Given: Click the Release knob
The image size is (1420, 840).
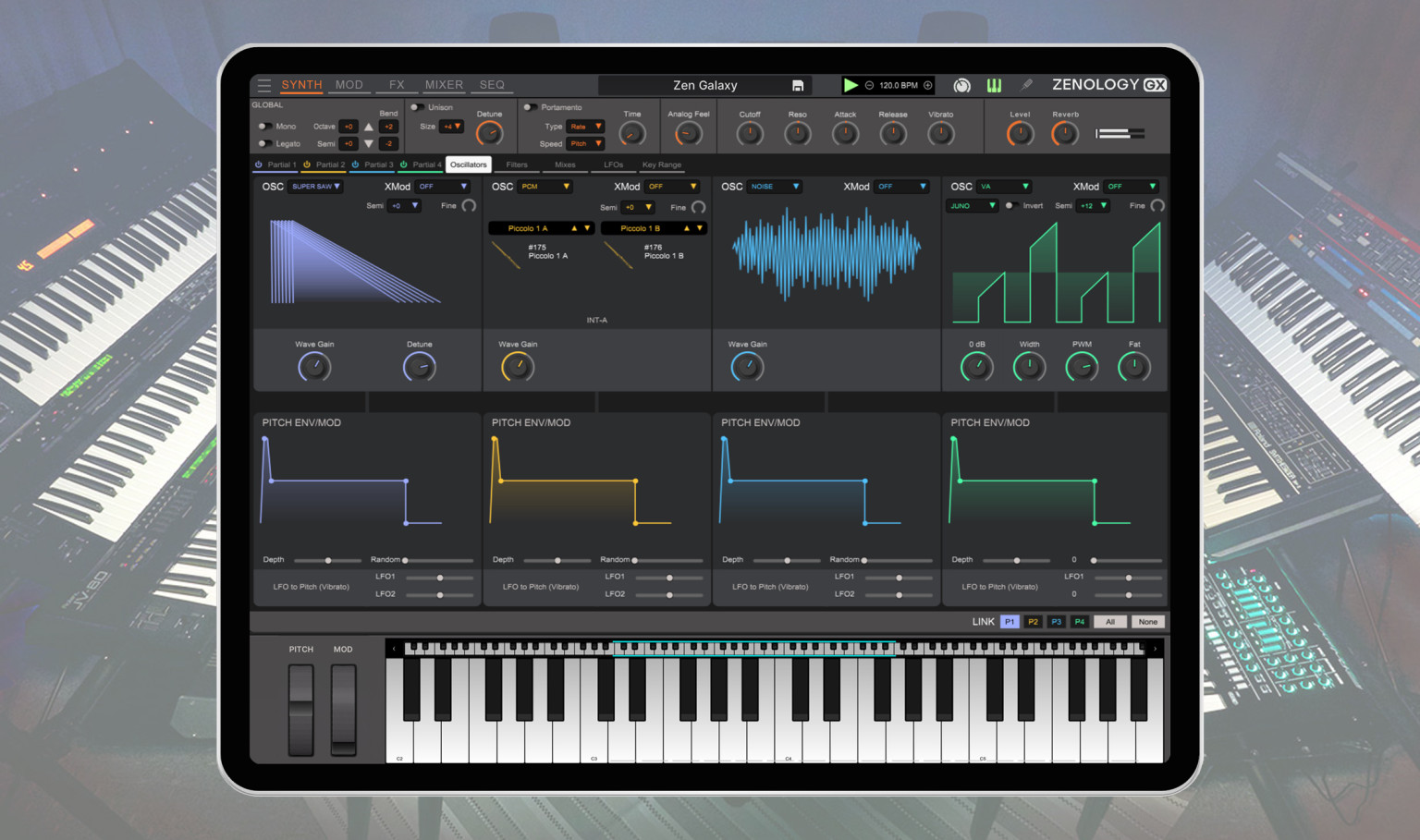Looking at the screenshot, I should click(x=893, y=133).
